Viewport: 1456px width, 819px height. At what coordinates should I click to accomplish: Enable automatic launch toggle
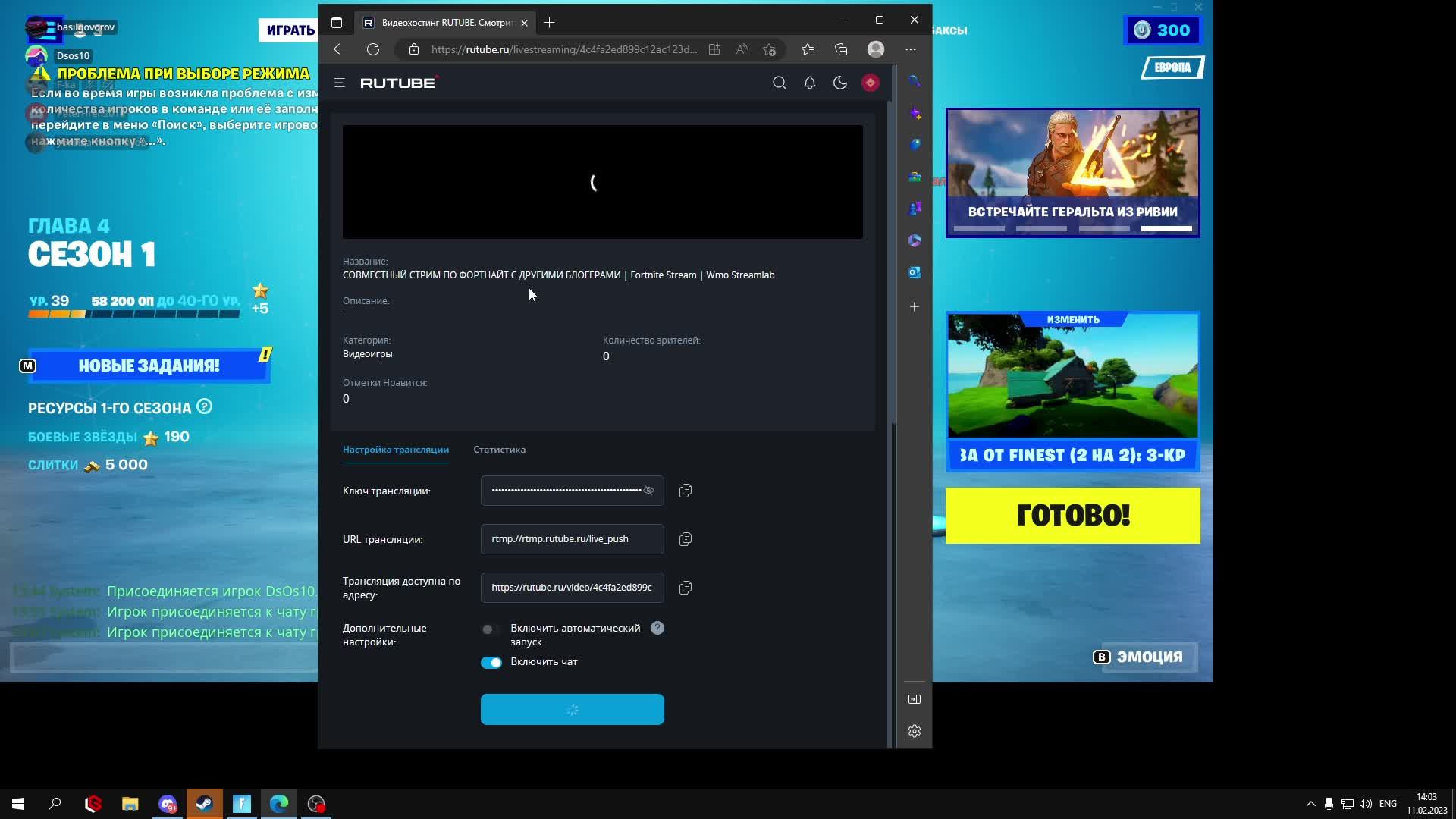click(491, 629)
